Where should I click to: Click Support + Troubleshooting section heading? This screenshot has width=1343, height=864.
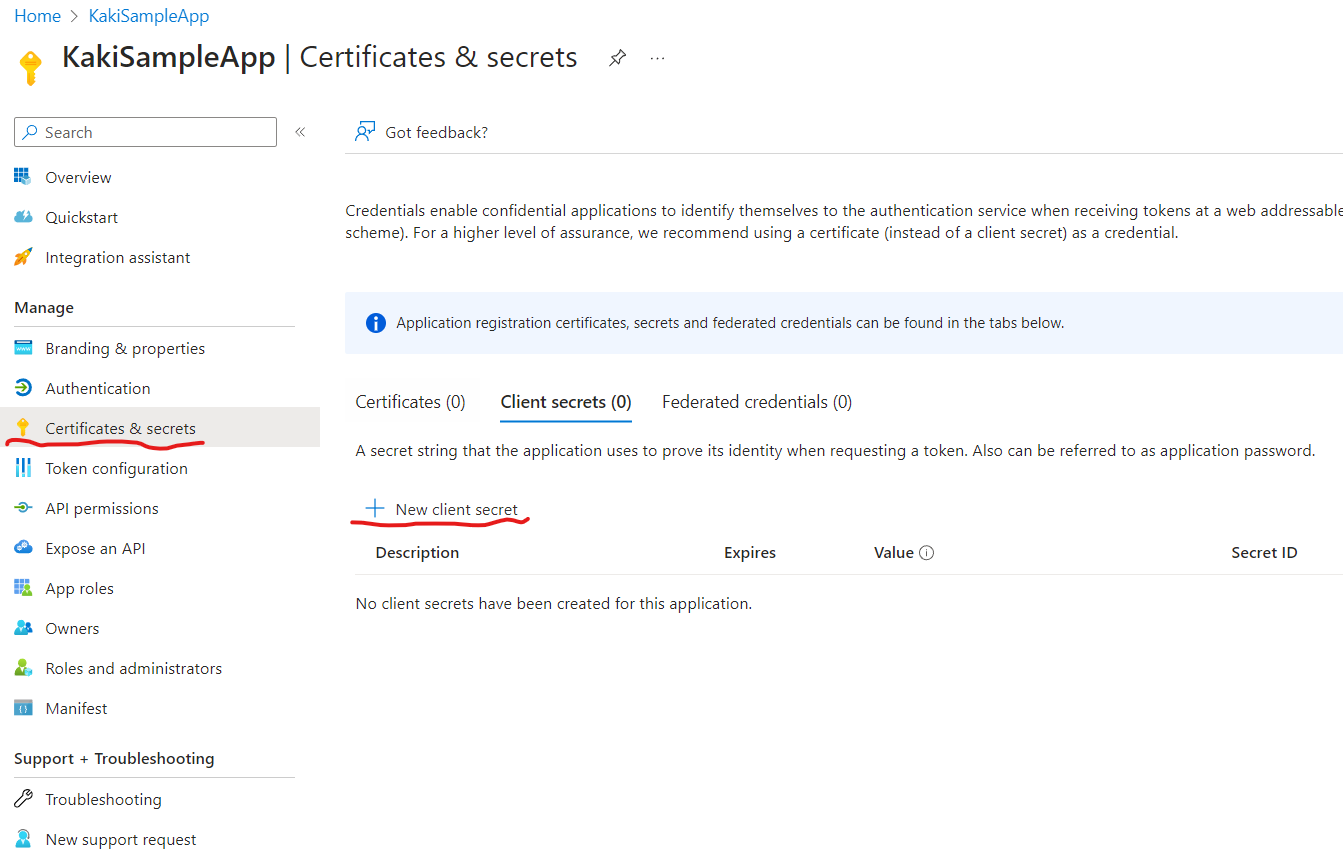tap(114, 759)
